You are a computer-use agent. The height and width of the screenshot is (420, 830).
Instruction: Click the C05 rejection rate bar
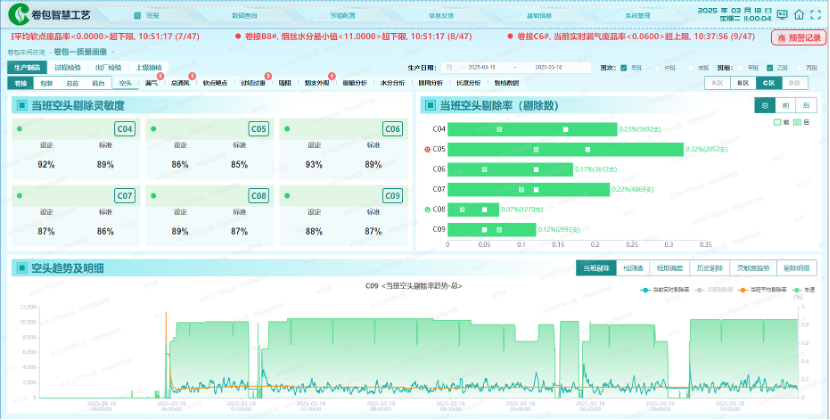[565, 150]
